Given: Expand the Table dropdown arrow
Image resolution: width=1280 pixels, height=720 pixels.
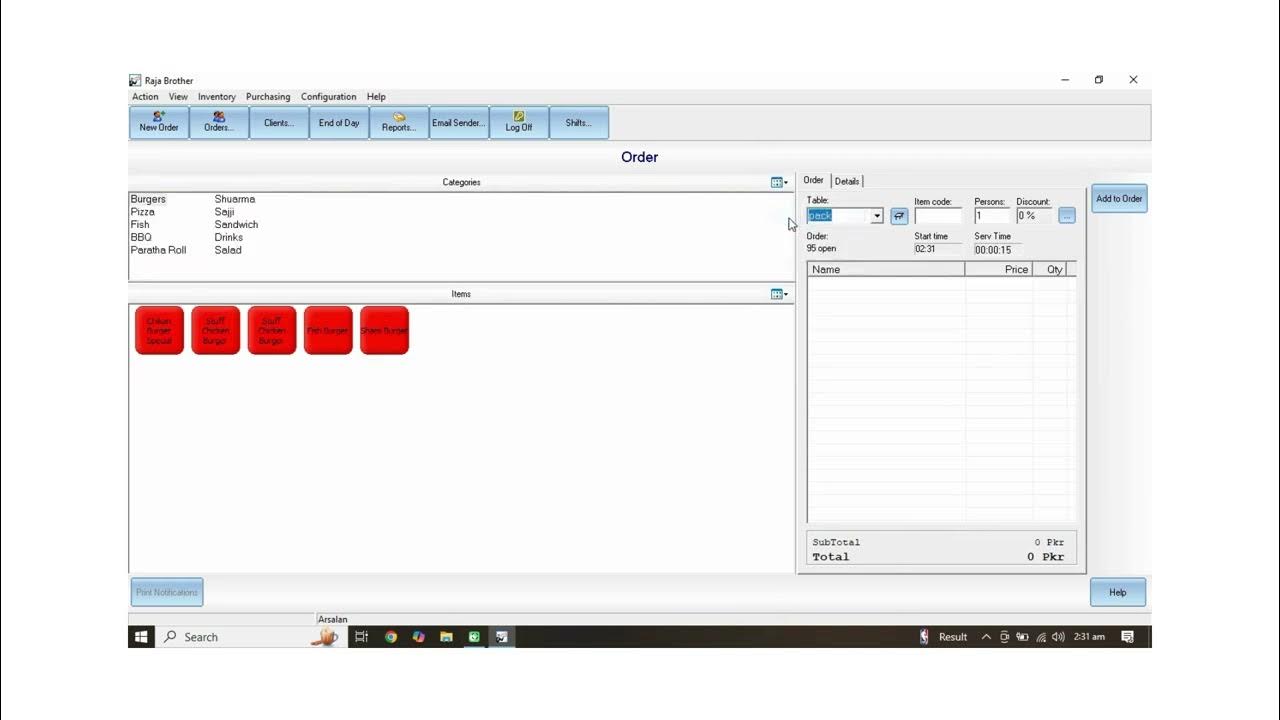Looking at the screenshot, I should click(x=877, y=216).
